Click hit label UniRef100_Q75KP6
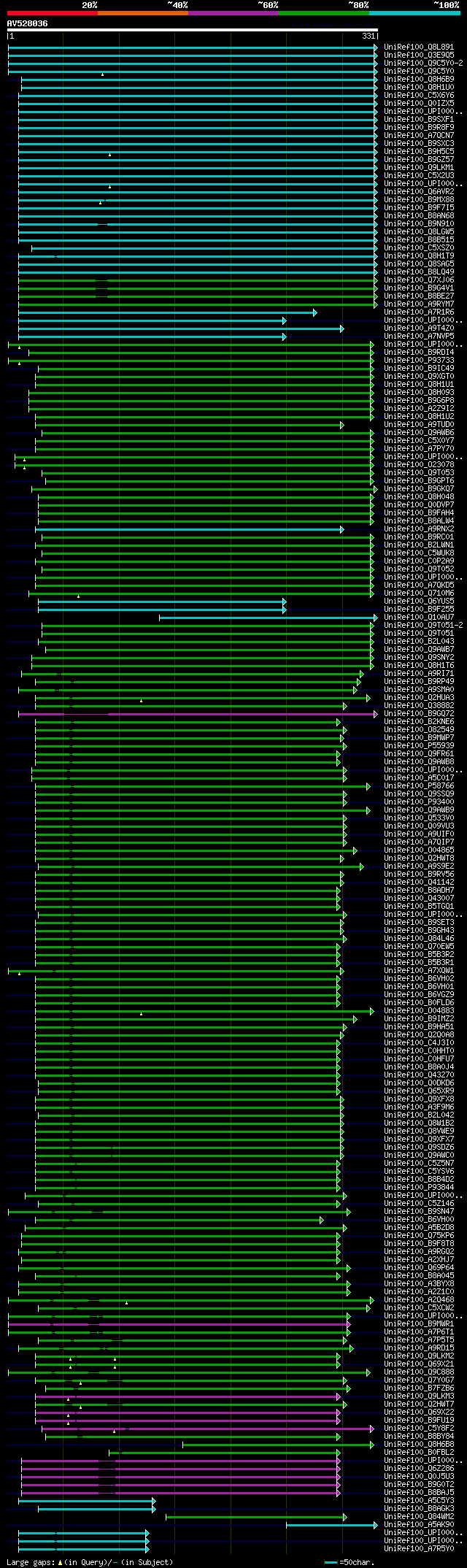Image resolution: width=467 pixels, height=1568 pixels. (x=419, y=1235)
